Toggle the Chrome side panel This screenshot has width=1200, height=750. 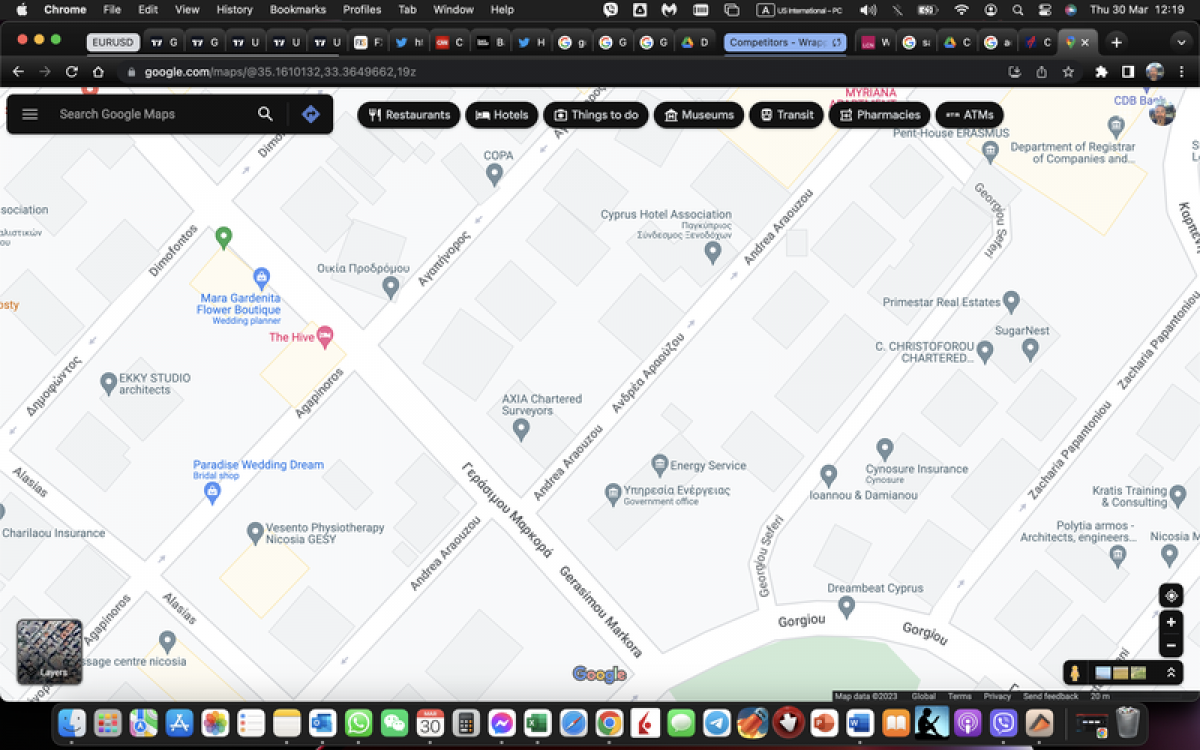1128,72
